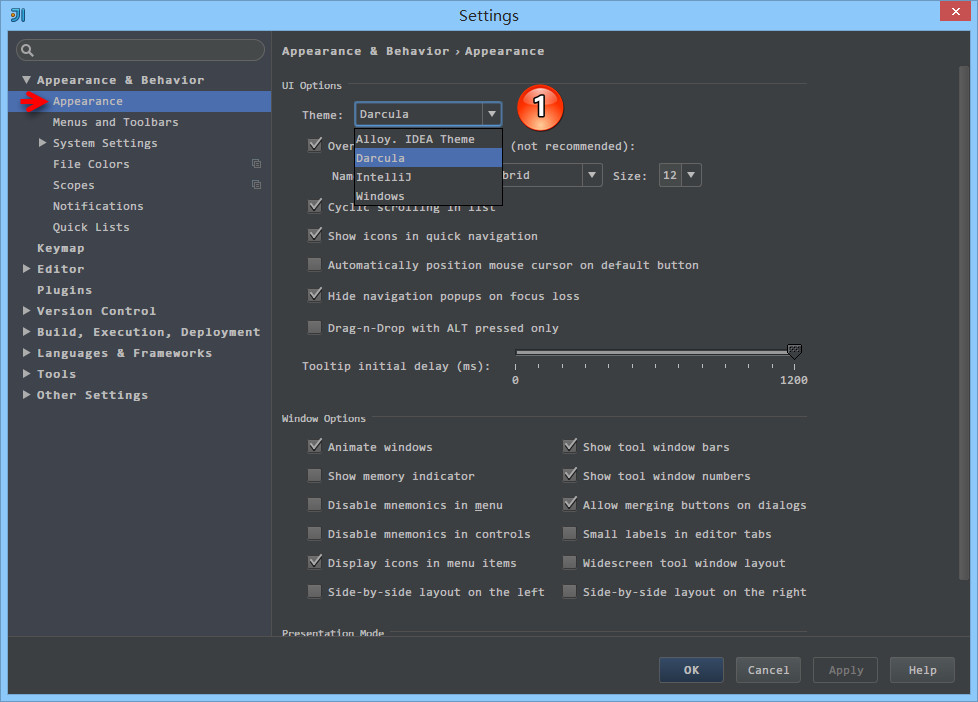Open the font Size dropdown
Screen dimensions: 978x702
679,175
